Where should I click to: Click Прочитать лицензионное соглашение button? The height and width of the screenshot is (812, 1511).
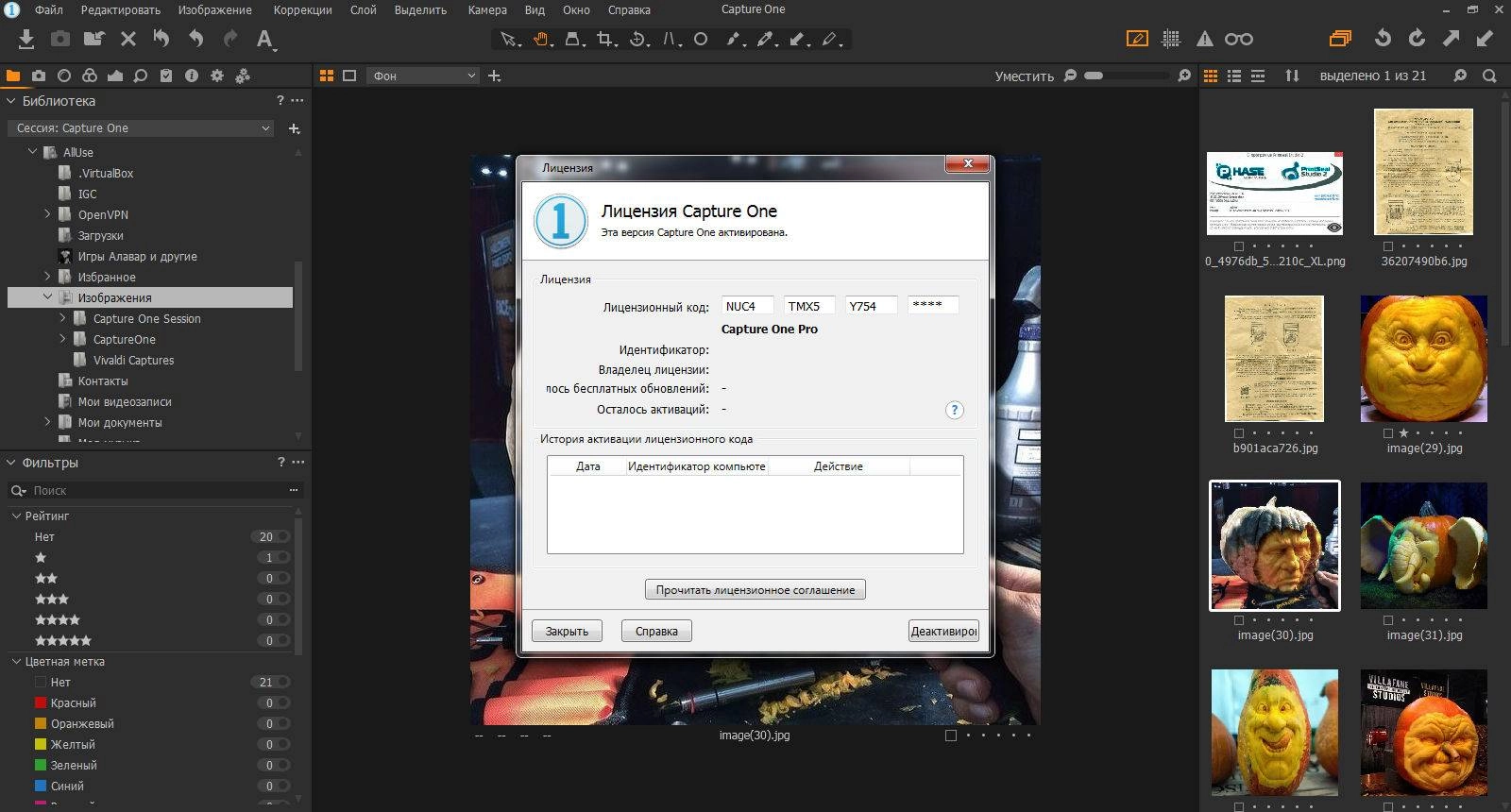[755, 590]
